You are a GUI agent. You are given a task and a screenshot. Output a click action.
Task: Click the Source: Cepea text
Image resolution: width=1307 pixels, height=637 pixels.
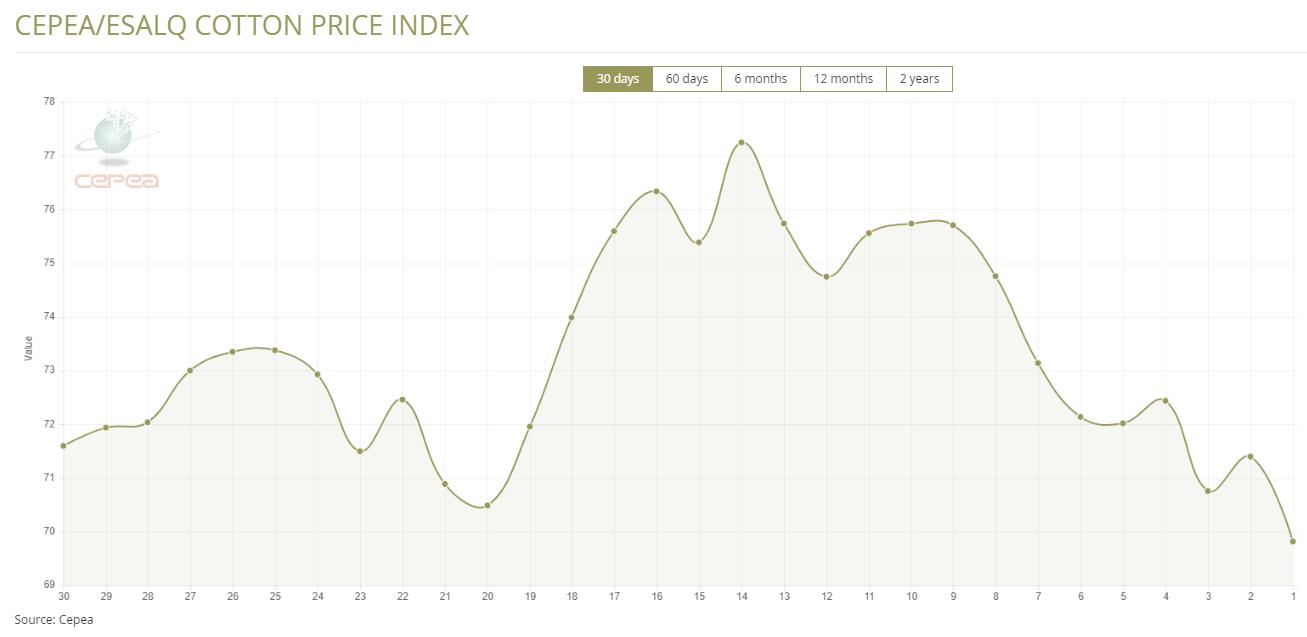[x=54, y=620]
